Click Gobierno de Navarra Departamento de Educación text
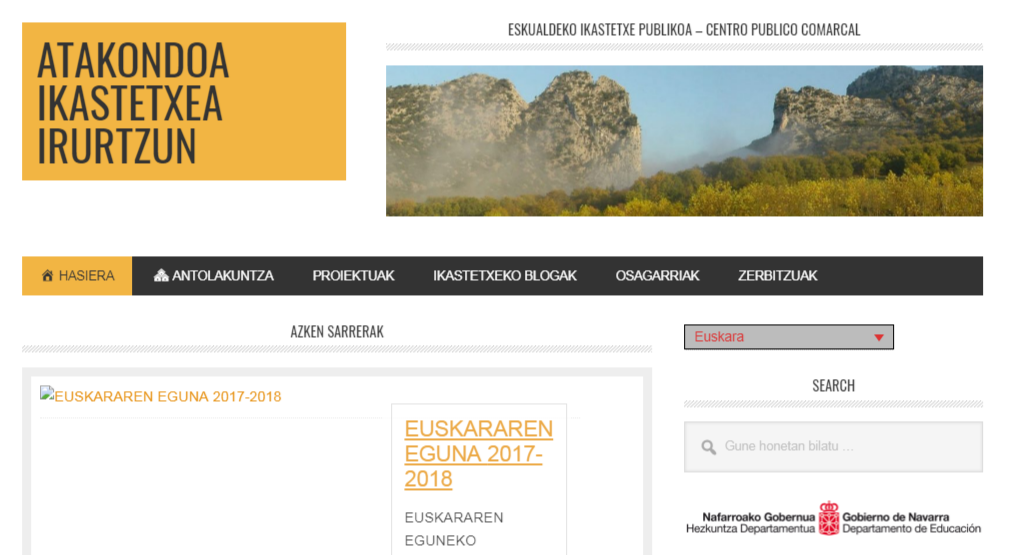Viewport: 1013px width, 555px height. pos(912,523)
